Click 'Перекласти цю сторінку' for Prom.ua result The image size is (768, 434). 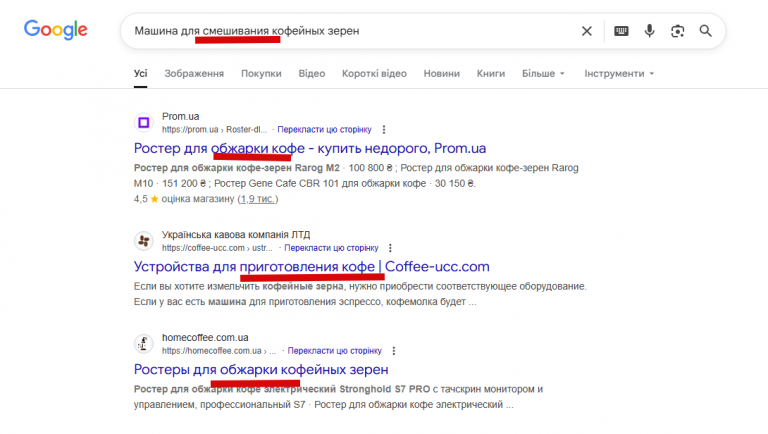pos(324,130)
